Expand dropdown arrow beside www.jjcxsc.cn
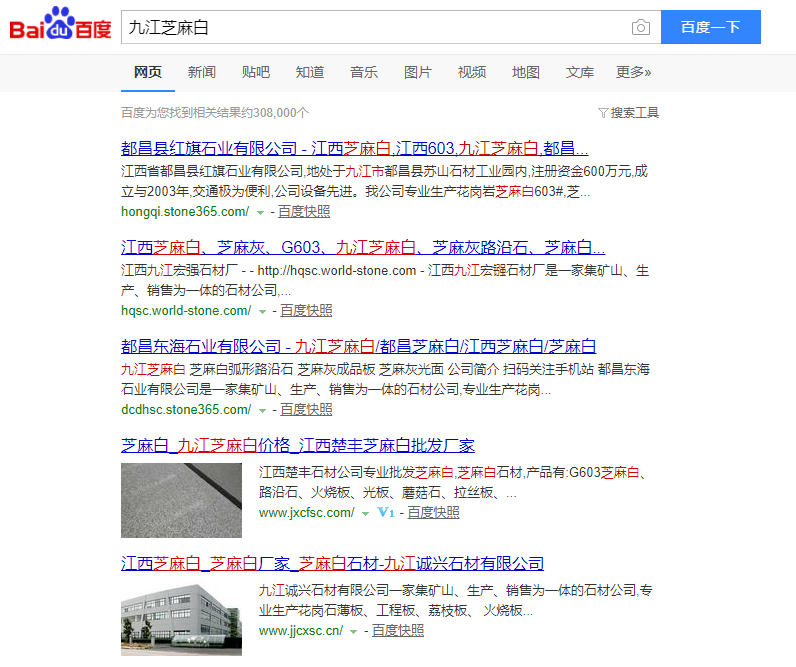Image resolution: width=796 pixels, height=667 pixels. point(354,631)
